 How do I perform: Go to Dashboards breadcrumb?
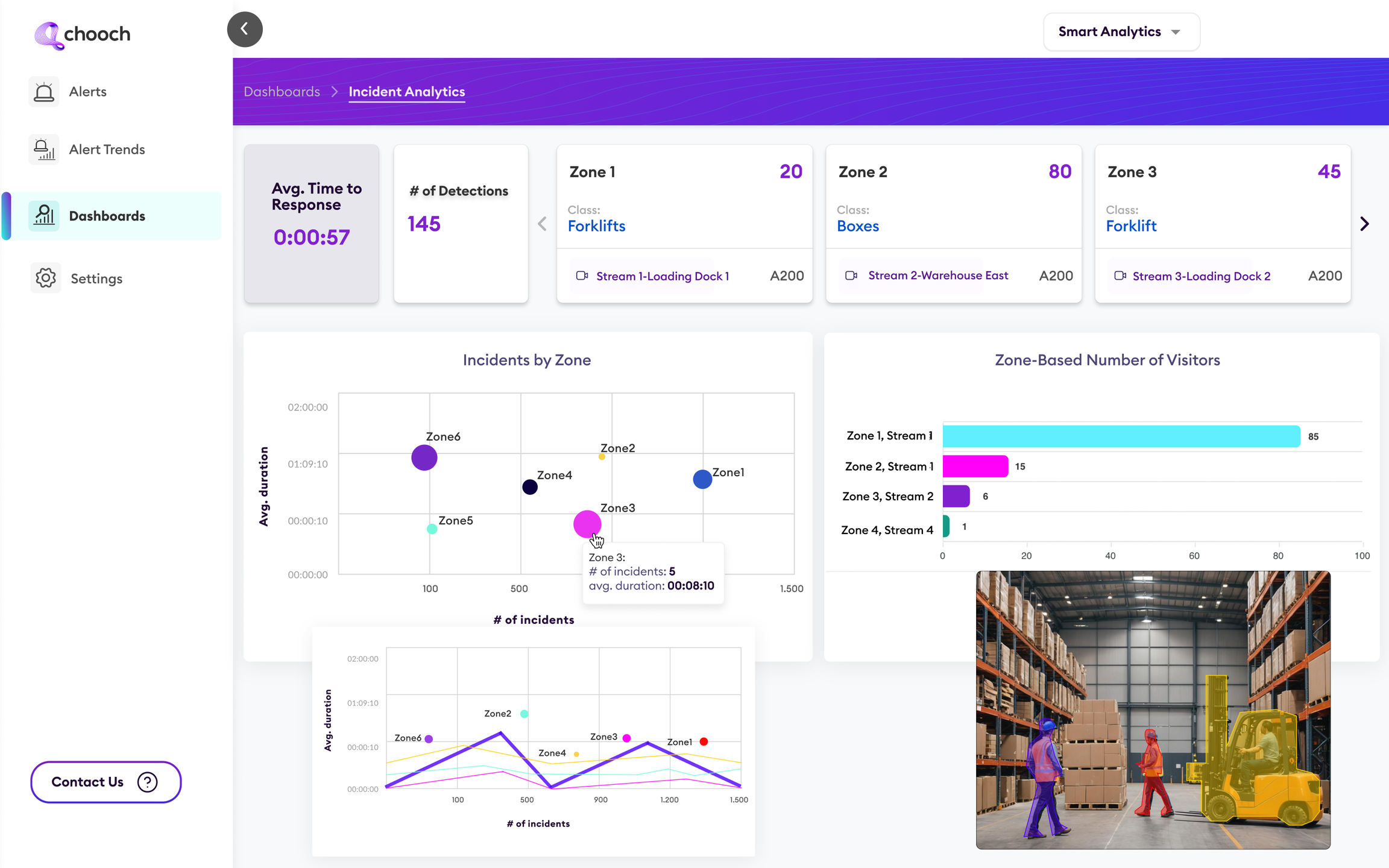(282, 92)
